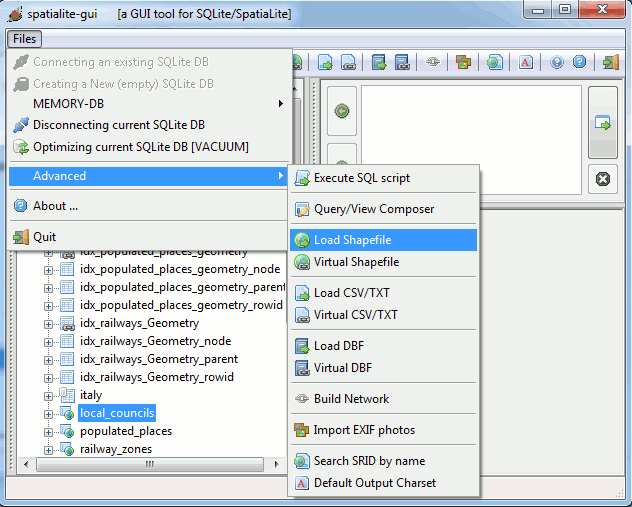The height and width of the screenshot is (507, 632).
Task: Select the railway_zones table
Action: [116, 449]
